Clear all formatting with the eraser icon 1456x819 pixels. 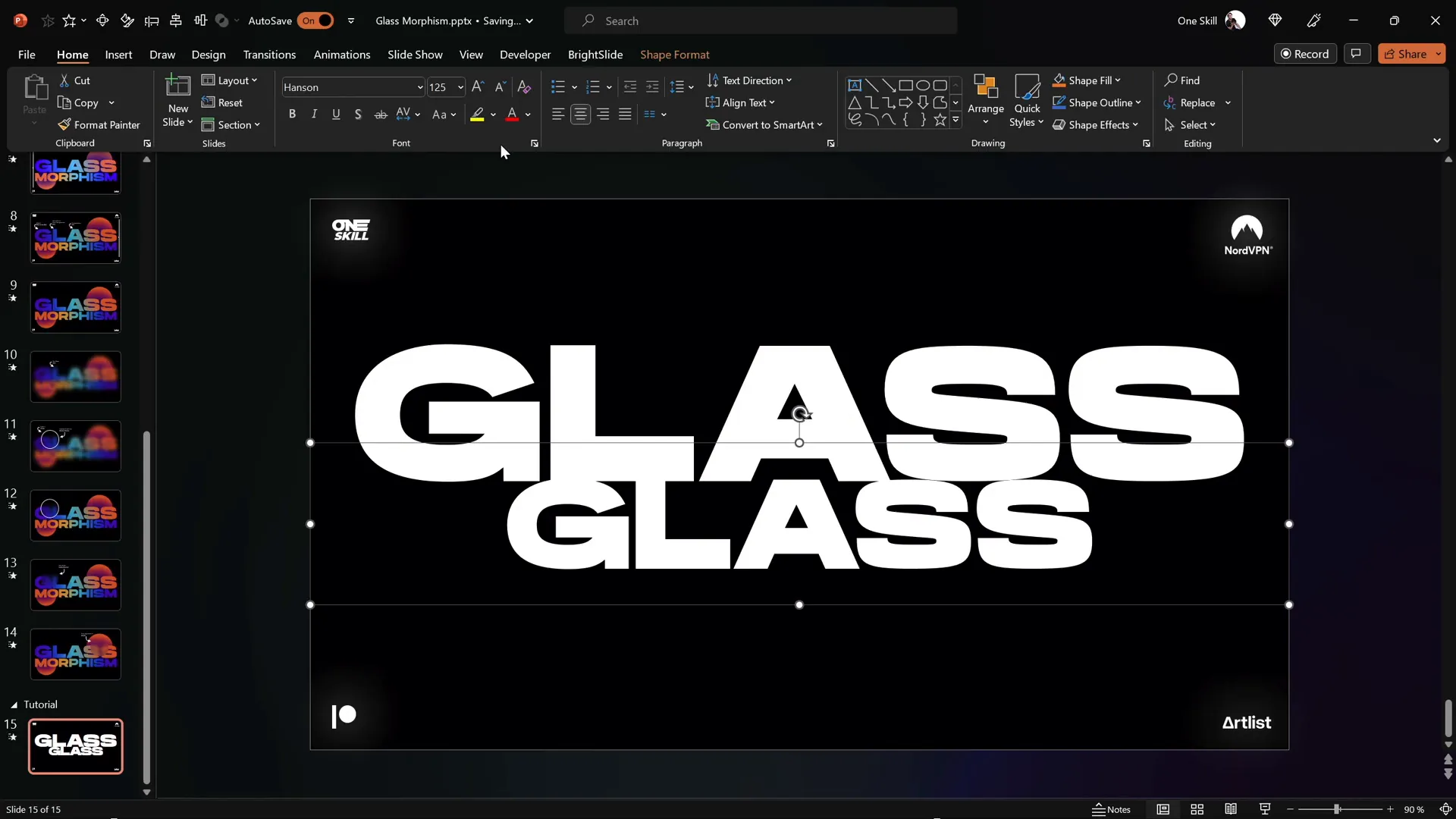524,86
